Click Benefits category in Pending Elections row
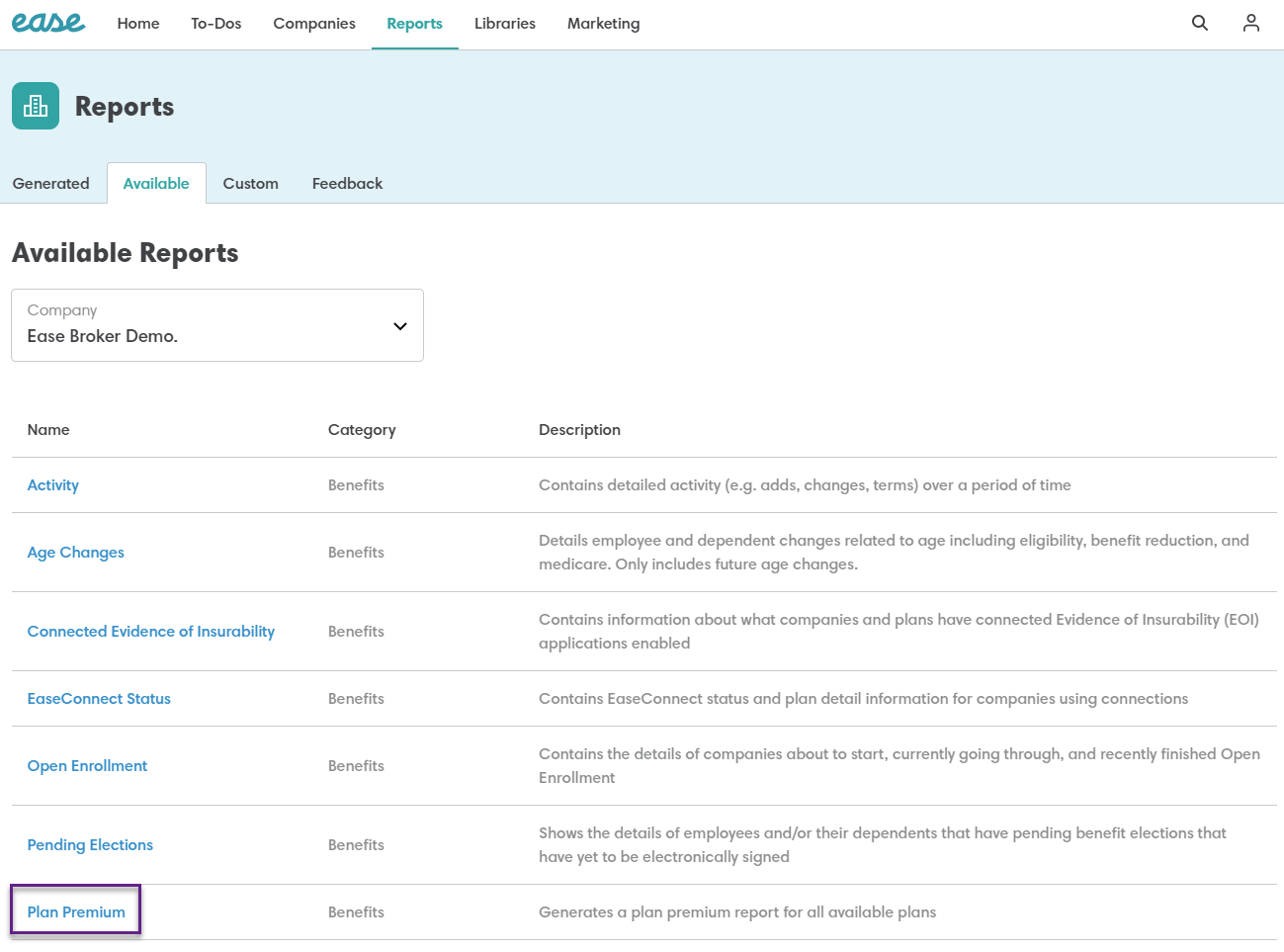Viewport: 1284px width, 952px height. (x=356, y=845)
